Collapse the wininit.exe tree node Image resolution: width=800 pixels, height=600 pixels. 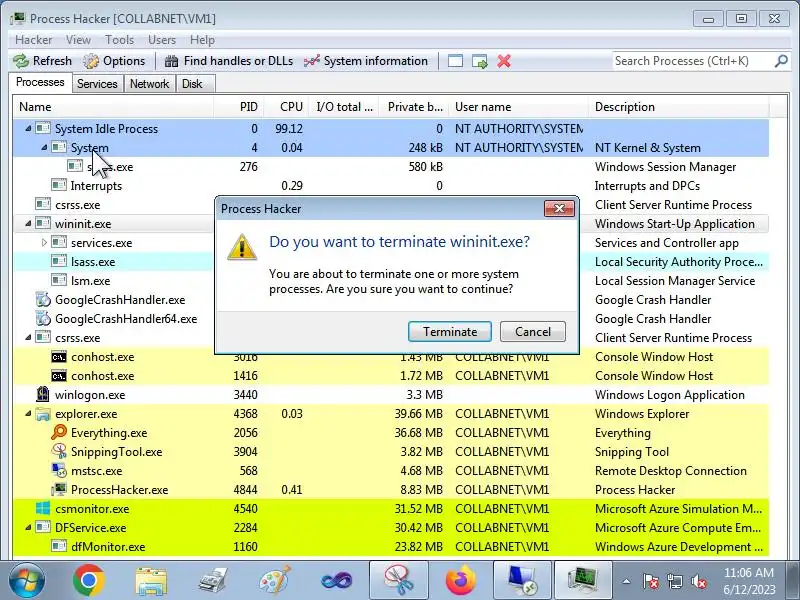tap(28, 223)
